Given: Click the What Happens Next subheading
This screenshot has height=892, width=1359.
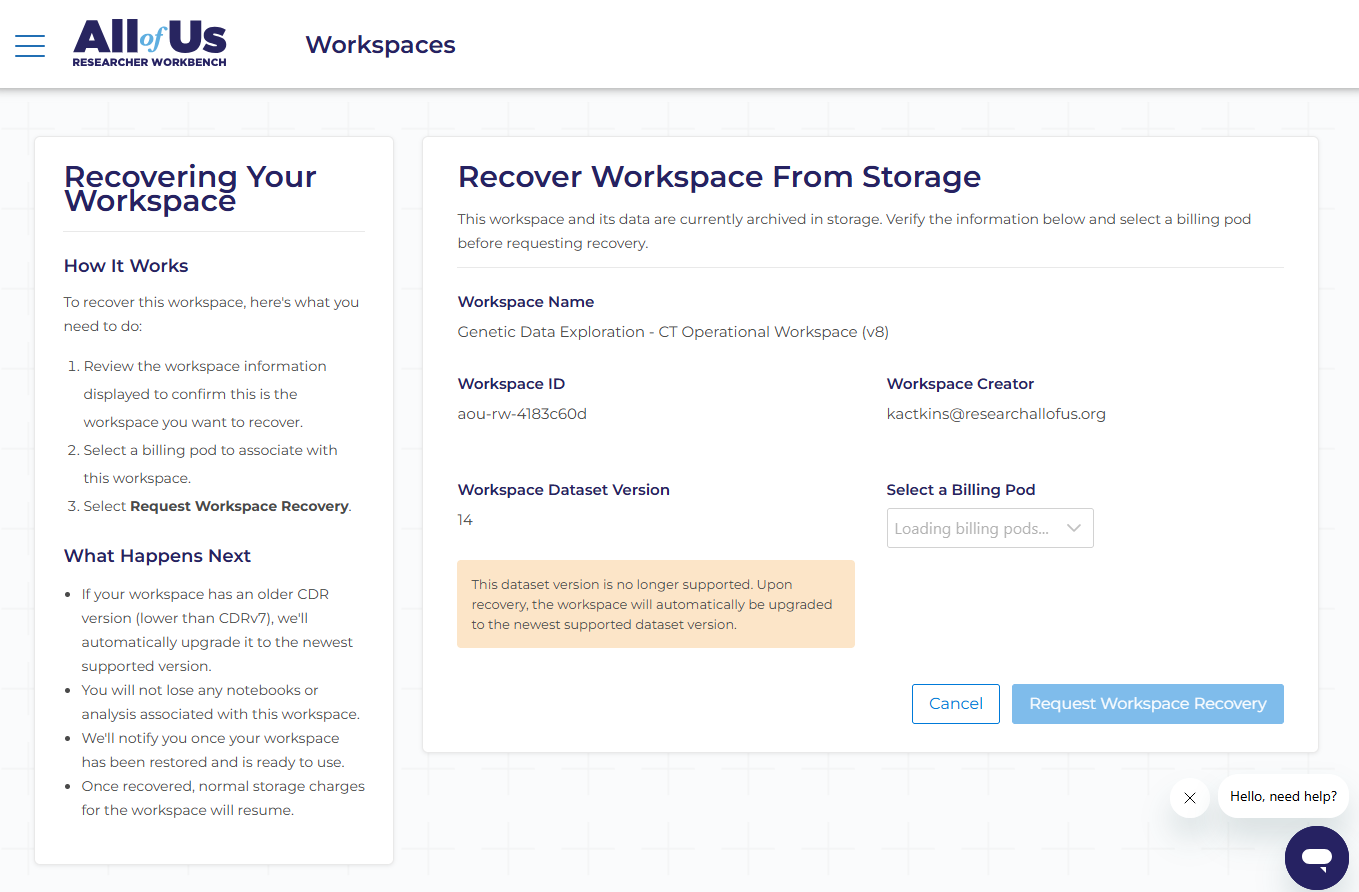Looking at the screenshot, I should [157, 556].
